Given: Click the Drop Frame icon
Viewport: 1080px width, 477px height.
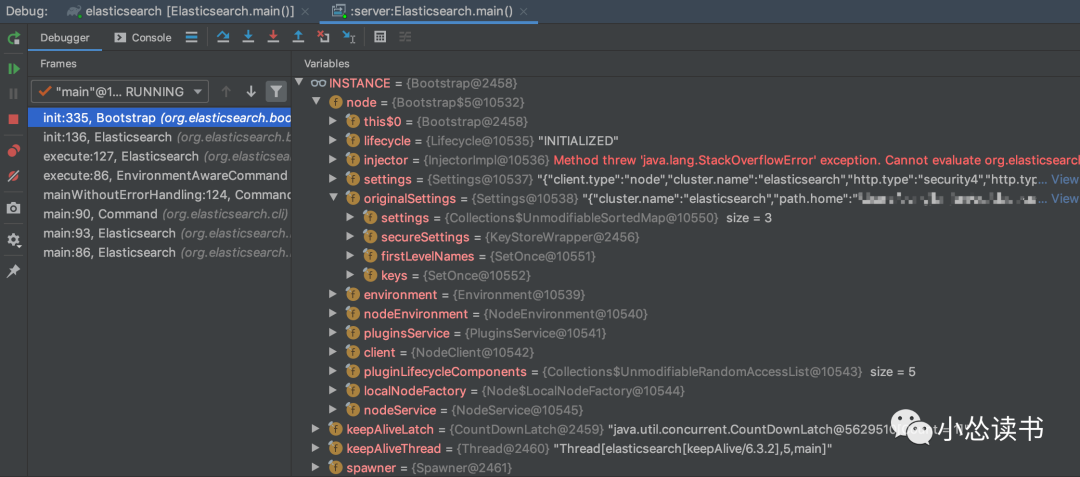Looking at the screenshot, I should (x=324, y=37).
